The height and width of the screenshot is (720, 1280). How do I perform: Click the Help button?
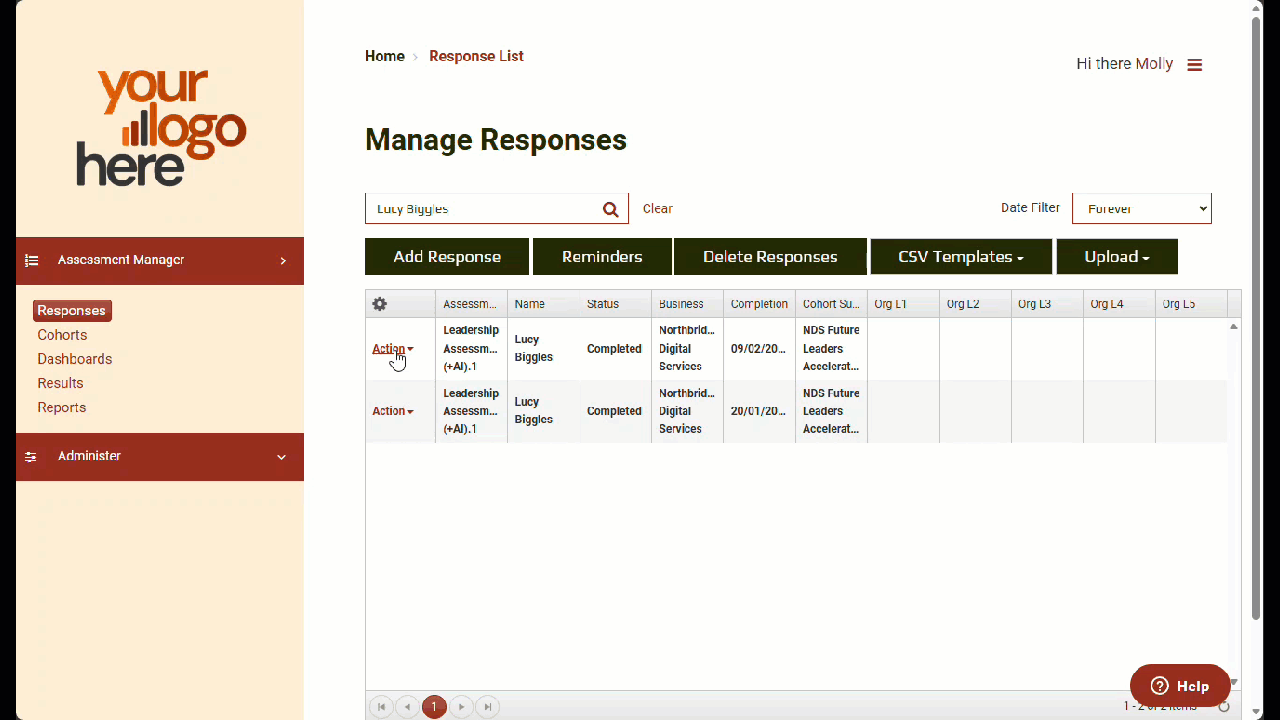click(1179, 686)
